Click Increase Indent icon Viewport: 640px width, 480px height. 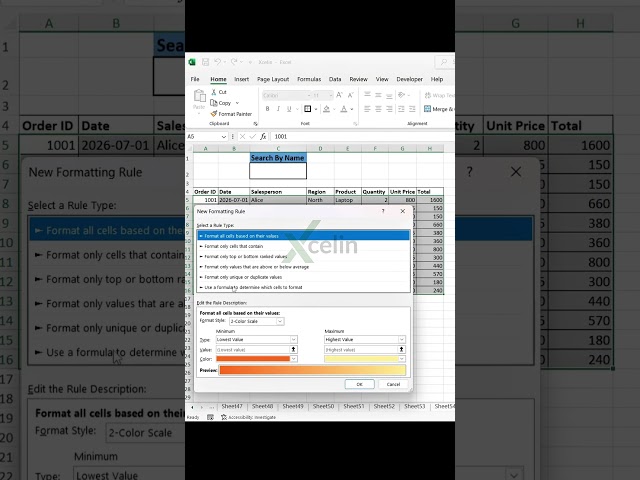point(412,109)
